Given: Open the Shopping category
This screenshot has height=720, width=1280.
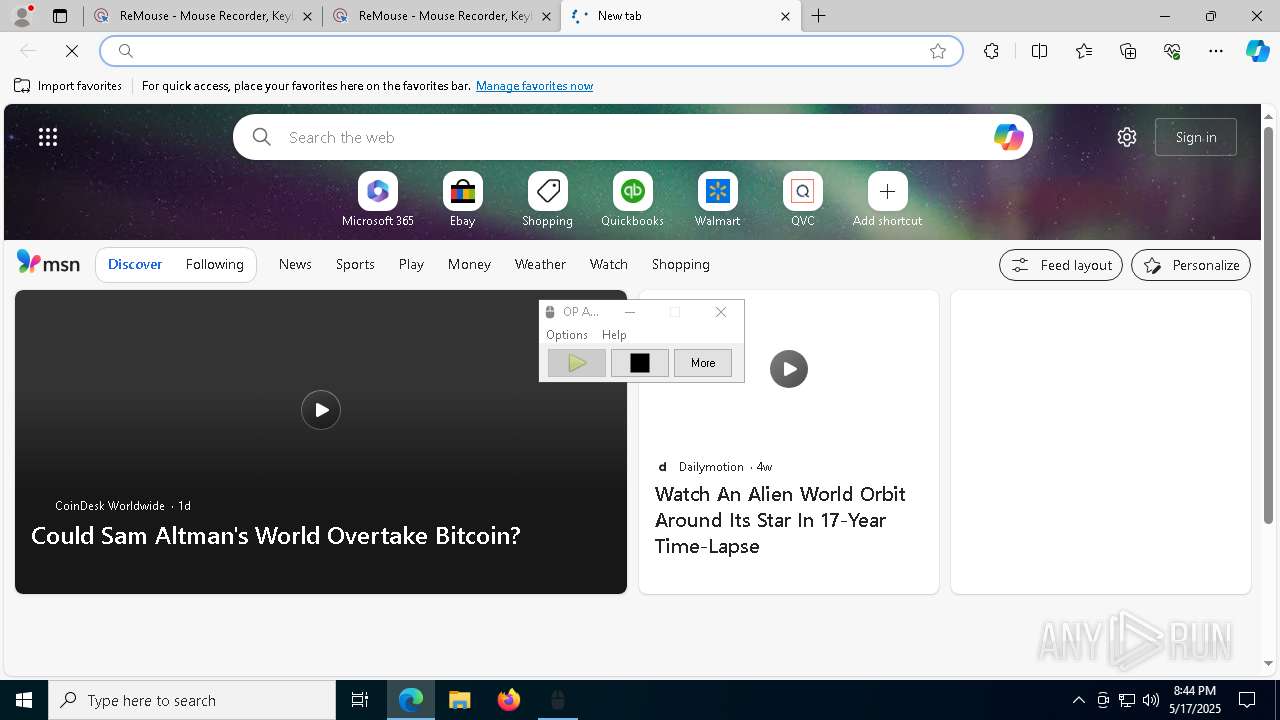Looking at the screenshot, I should click(x=681, y=264).
